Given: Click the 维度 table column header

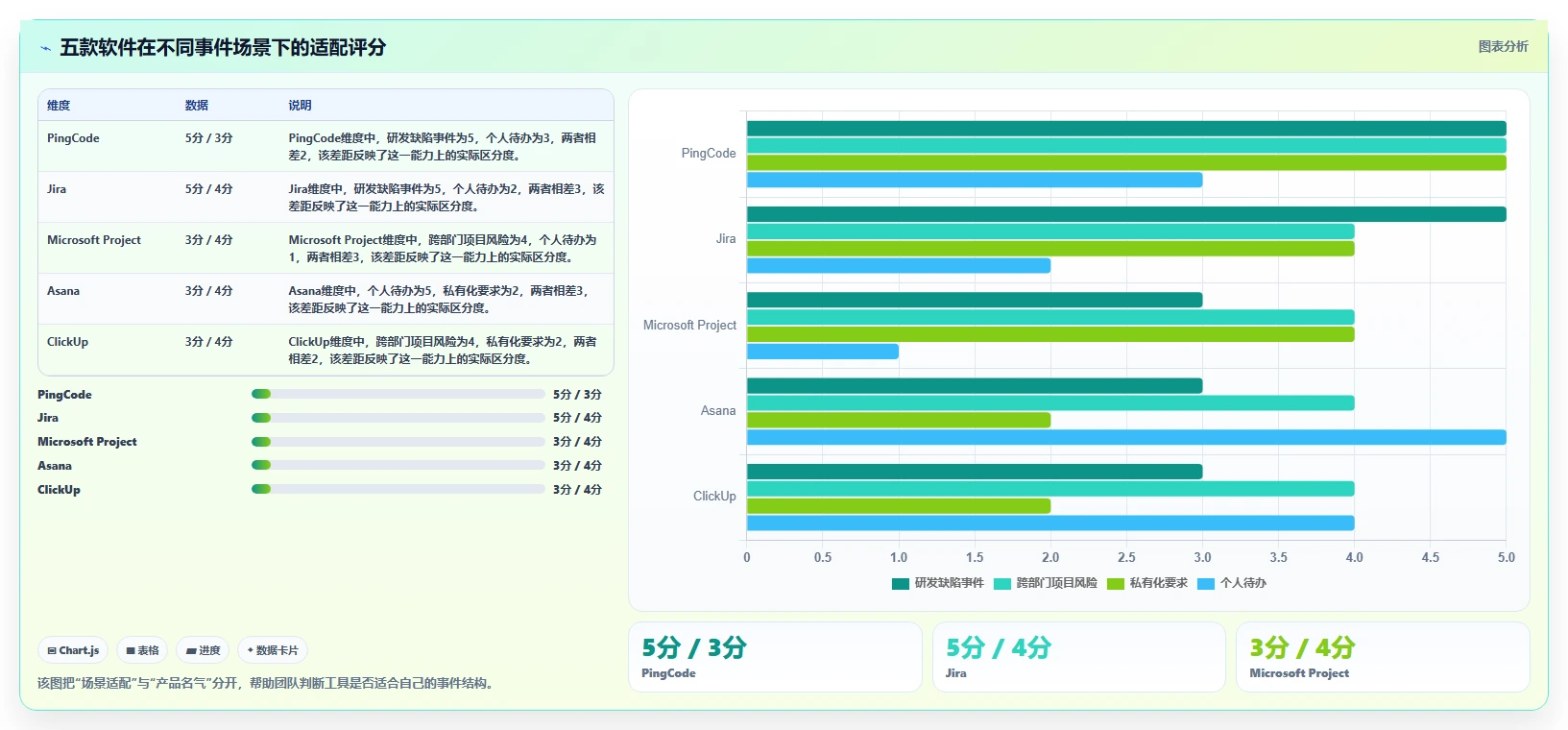Looking at the screenshot, I should (59, 106).
